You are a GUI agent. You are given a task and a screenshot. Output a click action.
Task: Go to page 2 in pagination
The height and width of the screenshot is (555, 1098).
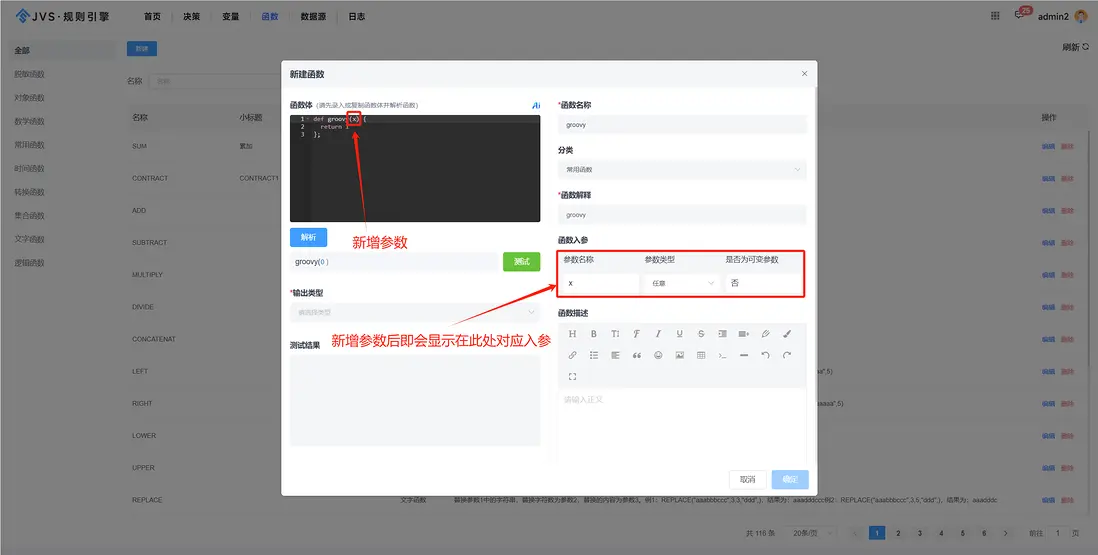pos(898,533)
